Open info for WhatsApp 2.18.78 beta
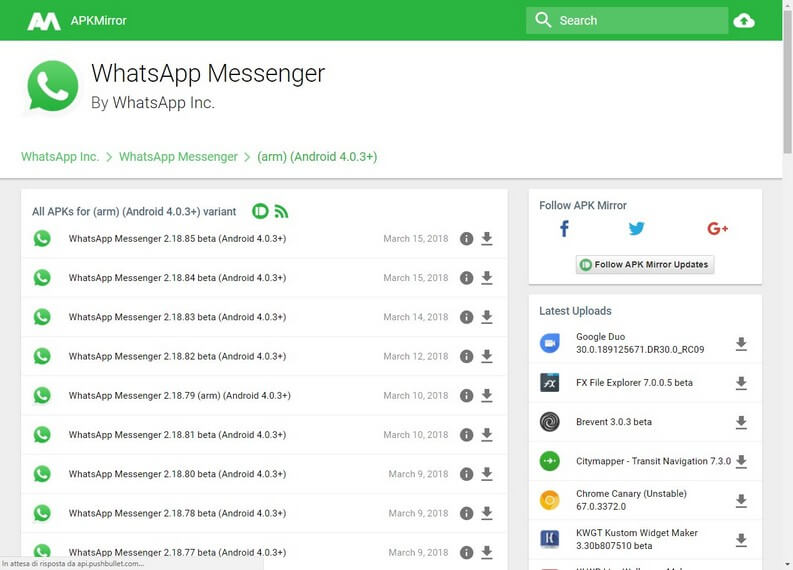The width and height of the screenshot is (793, 570). click(x=466, y=513)
